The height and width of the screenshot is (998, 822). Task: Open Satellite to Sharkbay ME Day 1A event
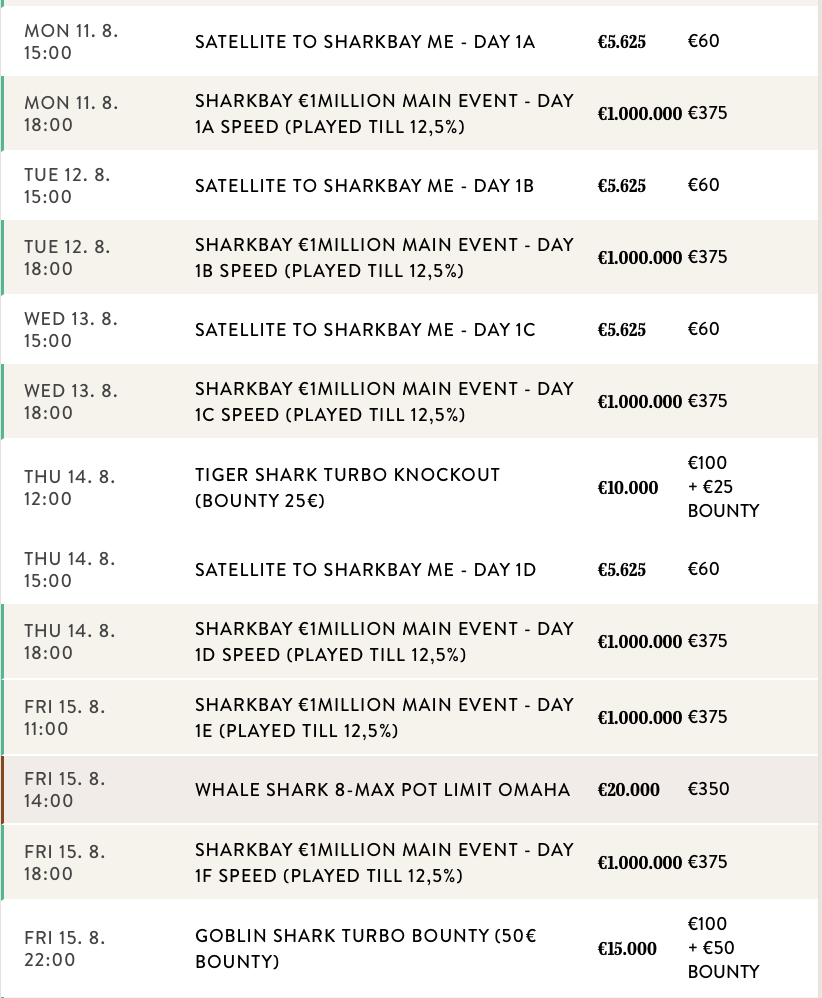[365, 42]
